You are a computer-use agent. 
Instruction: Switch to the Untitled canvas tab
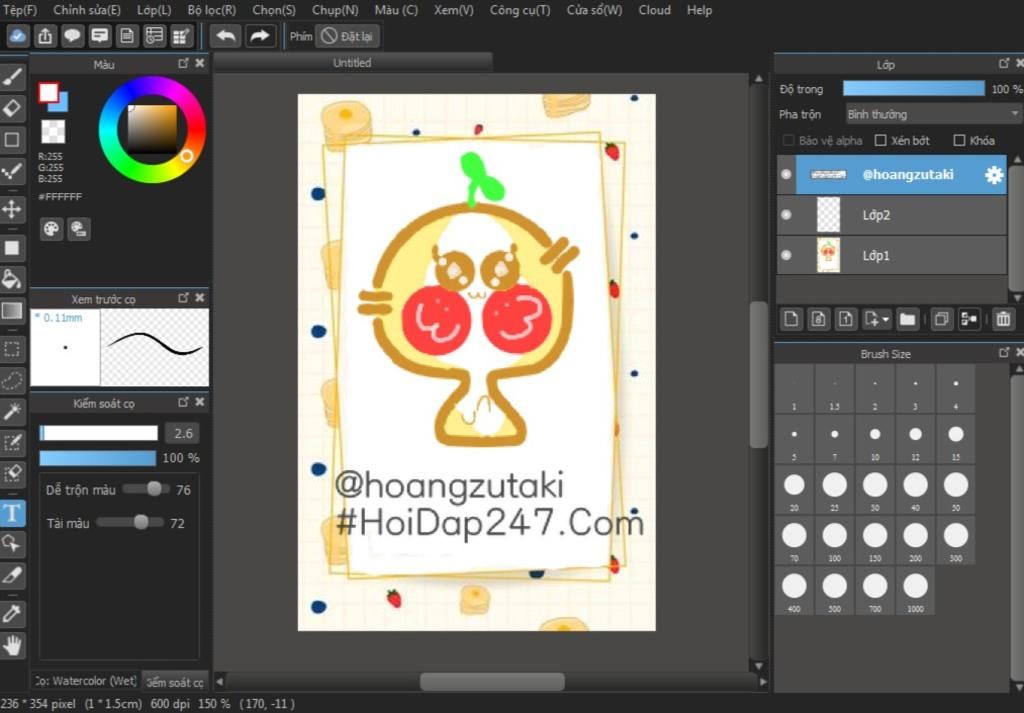click(x=353, y=63)
